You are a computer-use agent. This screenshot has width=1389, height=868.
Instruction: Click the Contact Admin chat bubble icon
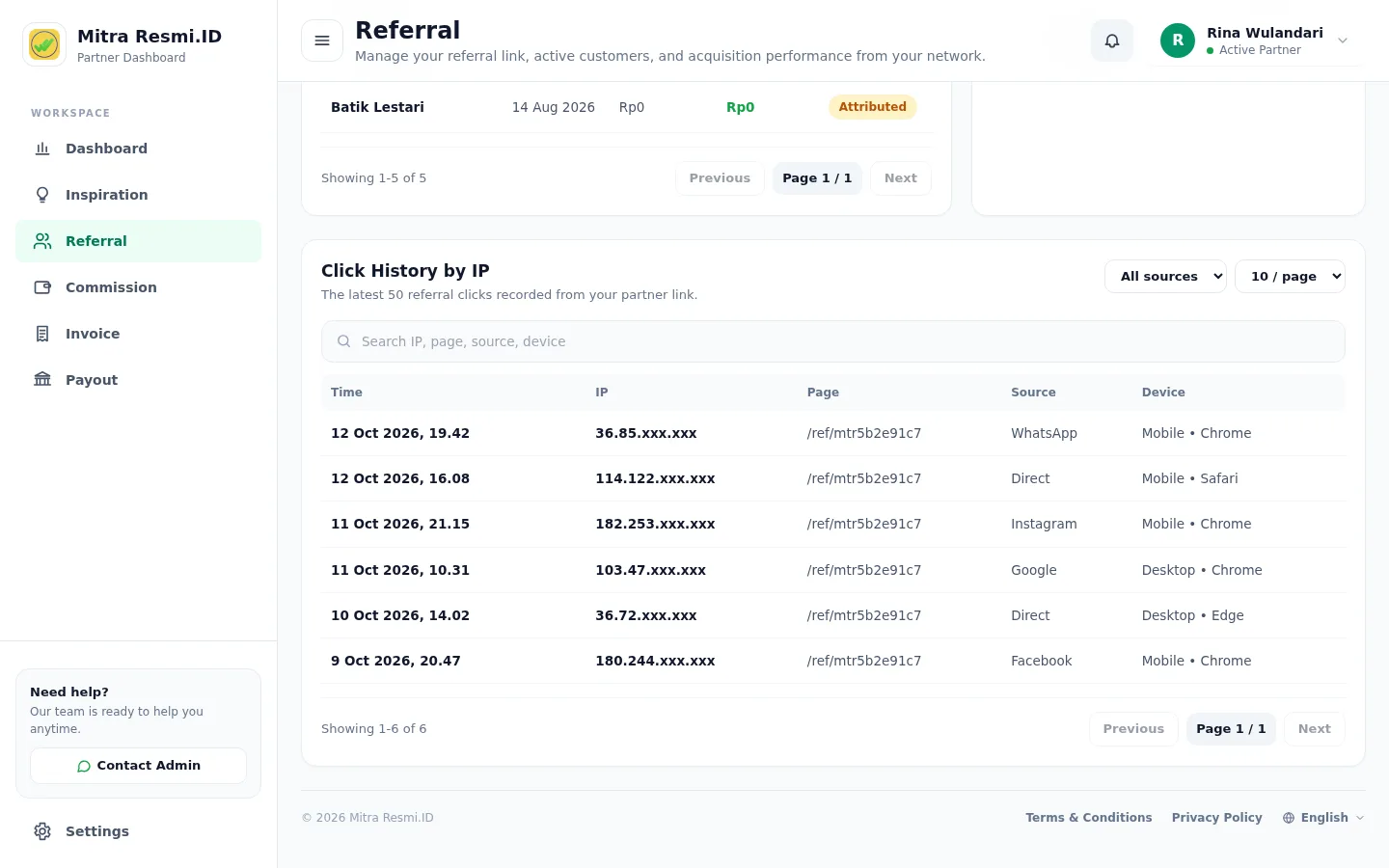click(x=84, y=766)
